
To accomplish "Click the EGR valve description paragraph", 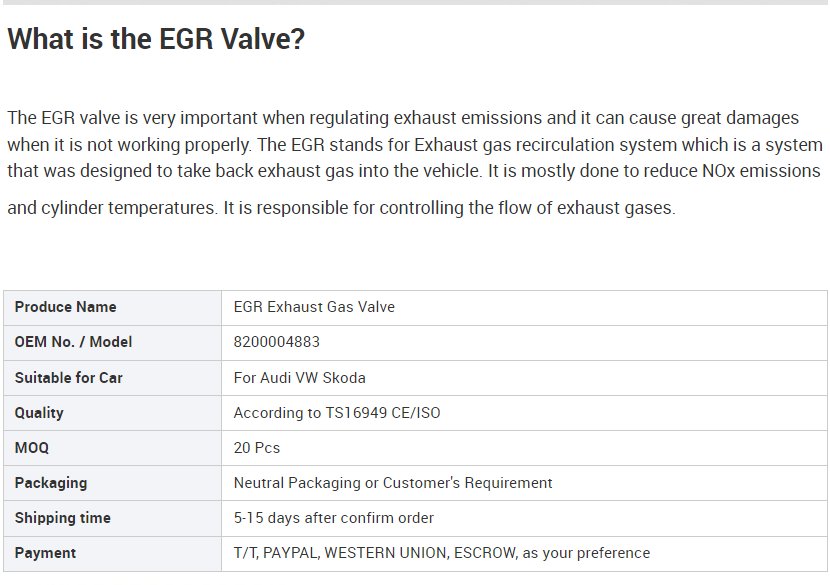I will 415,162.
